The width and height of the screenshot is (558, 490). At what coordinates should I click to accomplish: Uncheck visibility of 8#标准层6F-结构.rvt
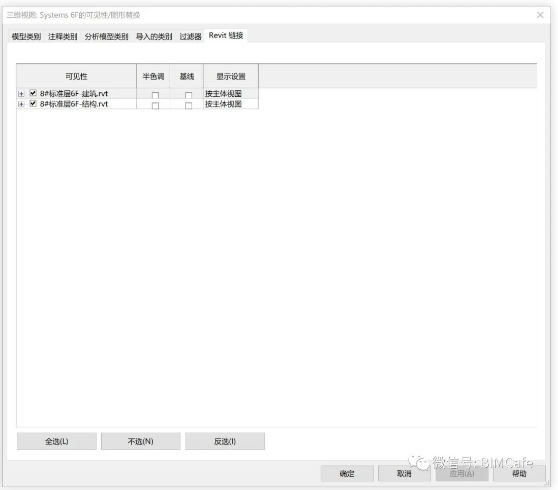pyautogui.click(x=33, y=104)
